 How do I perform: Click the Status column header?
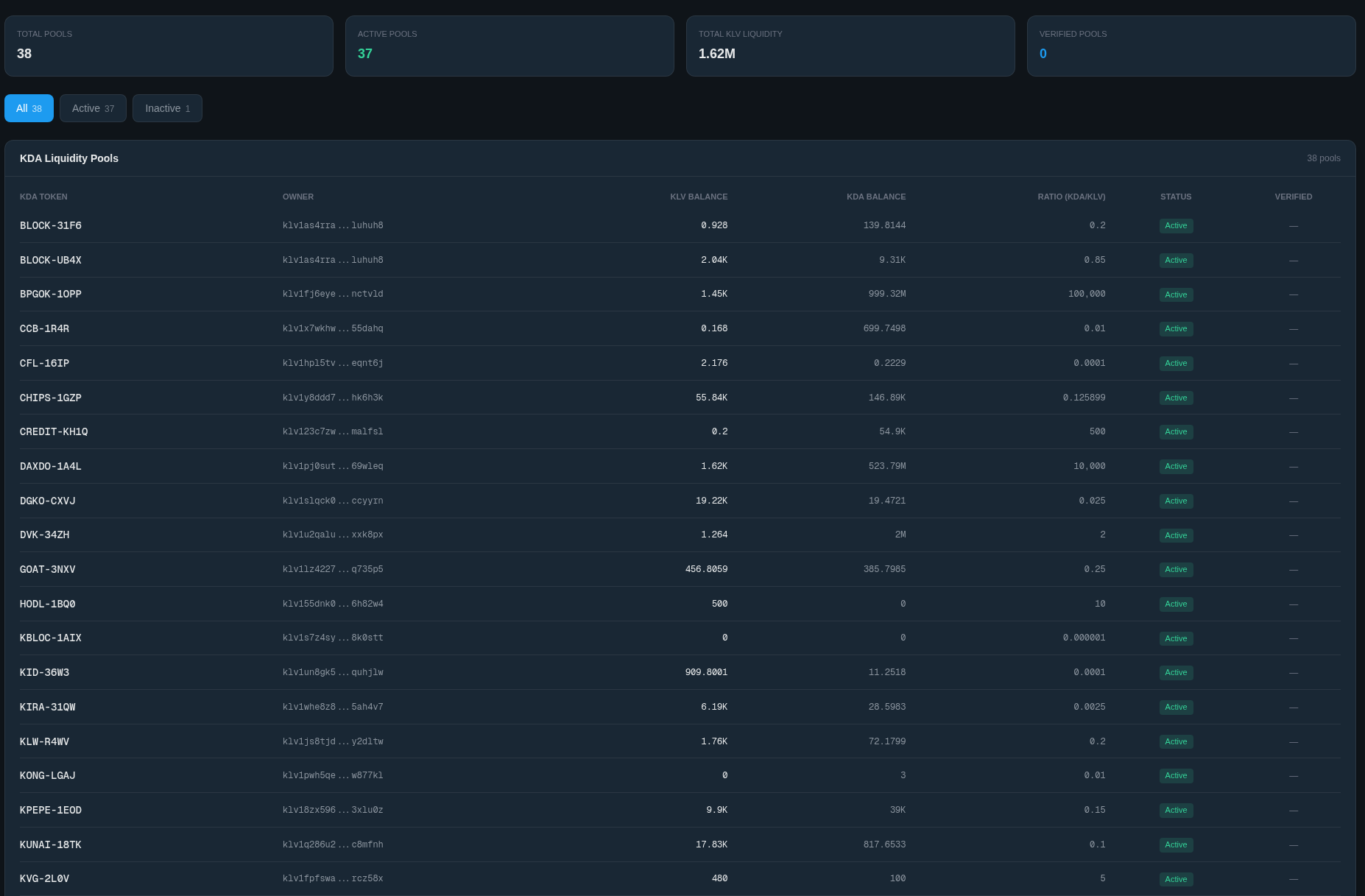click(x=1175, y=197)
